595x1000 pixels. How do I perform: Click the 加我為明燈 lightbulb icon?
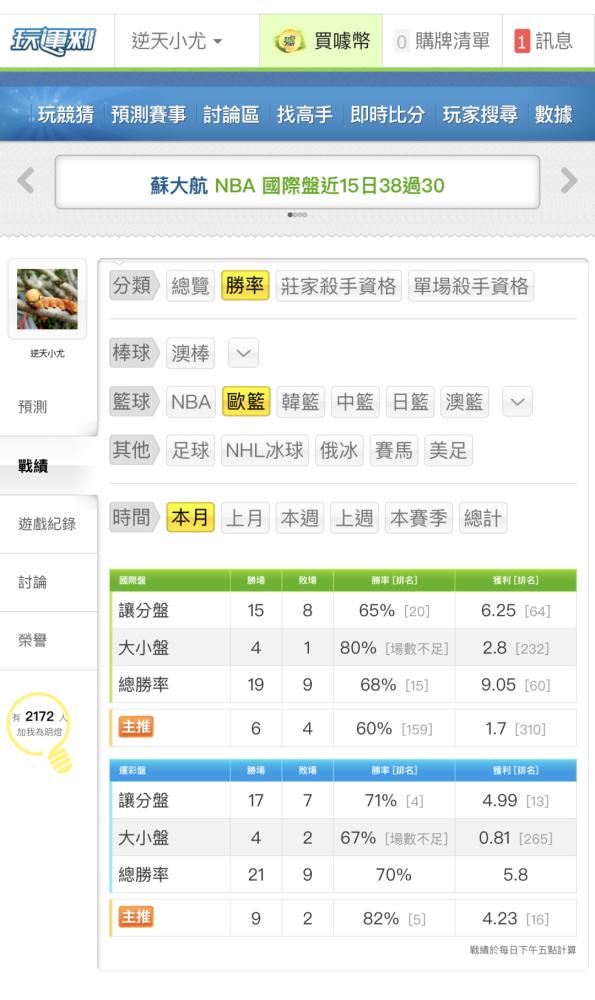tap(41, 731)
